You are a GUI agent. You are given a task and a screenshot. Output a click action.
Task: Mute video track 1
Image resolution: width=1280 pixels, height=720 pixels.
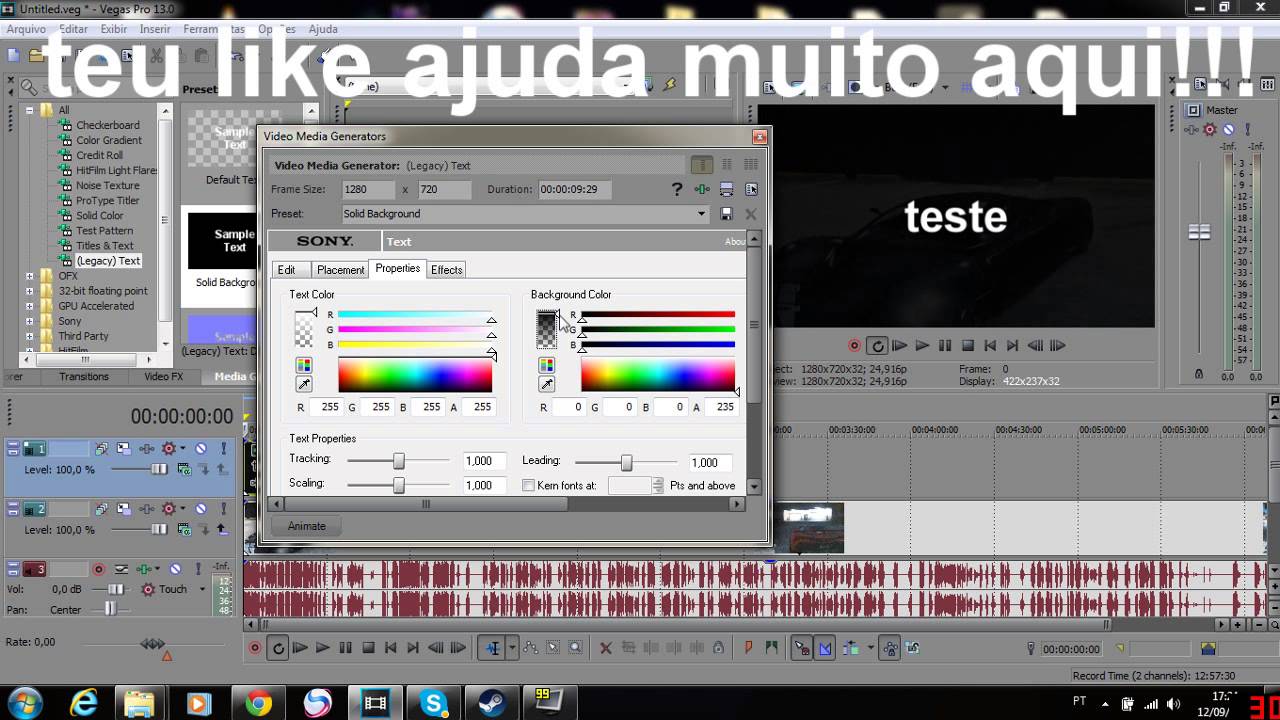[200, 449]
